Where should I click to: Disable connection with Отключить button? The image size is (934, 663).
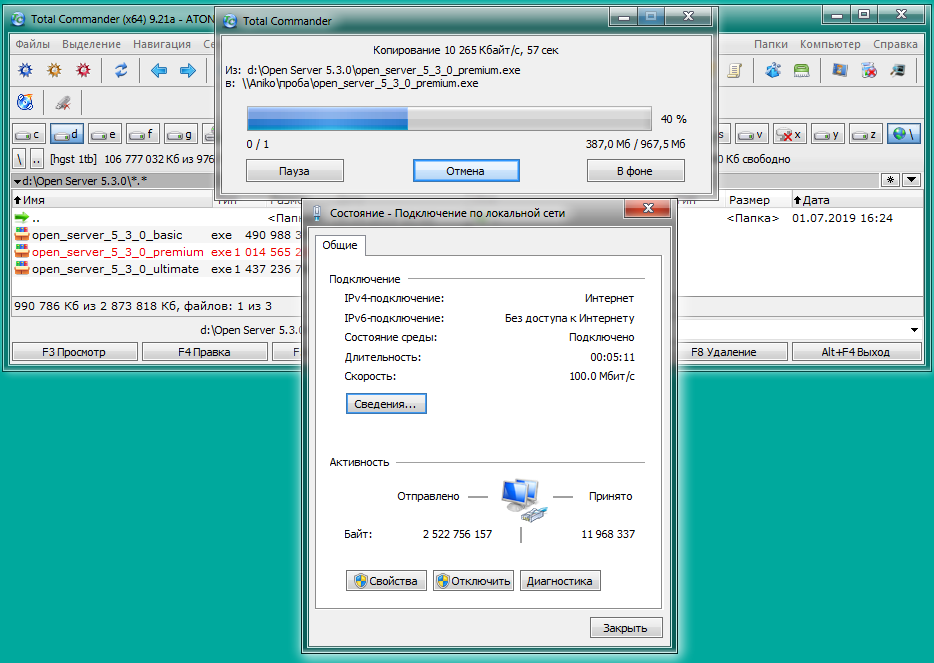[473, 581]
